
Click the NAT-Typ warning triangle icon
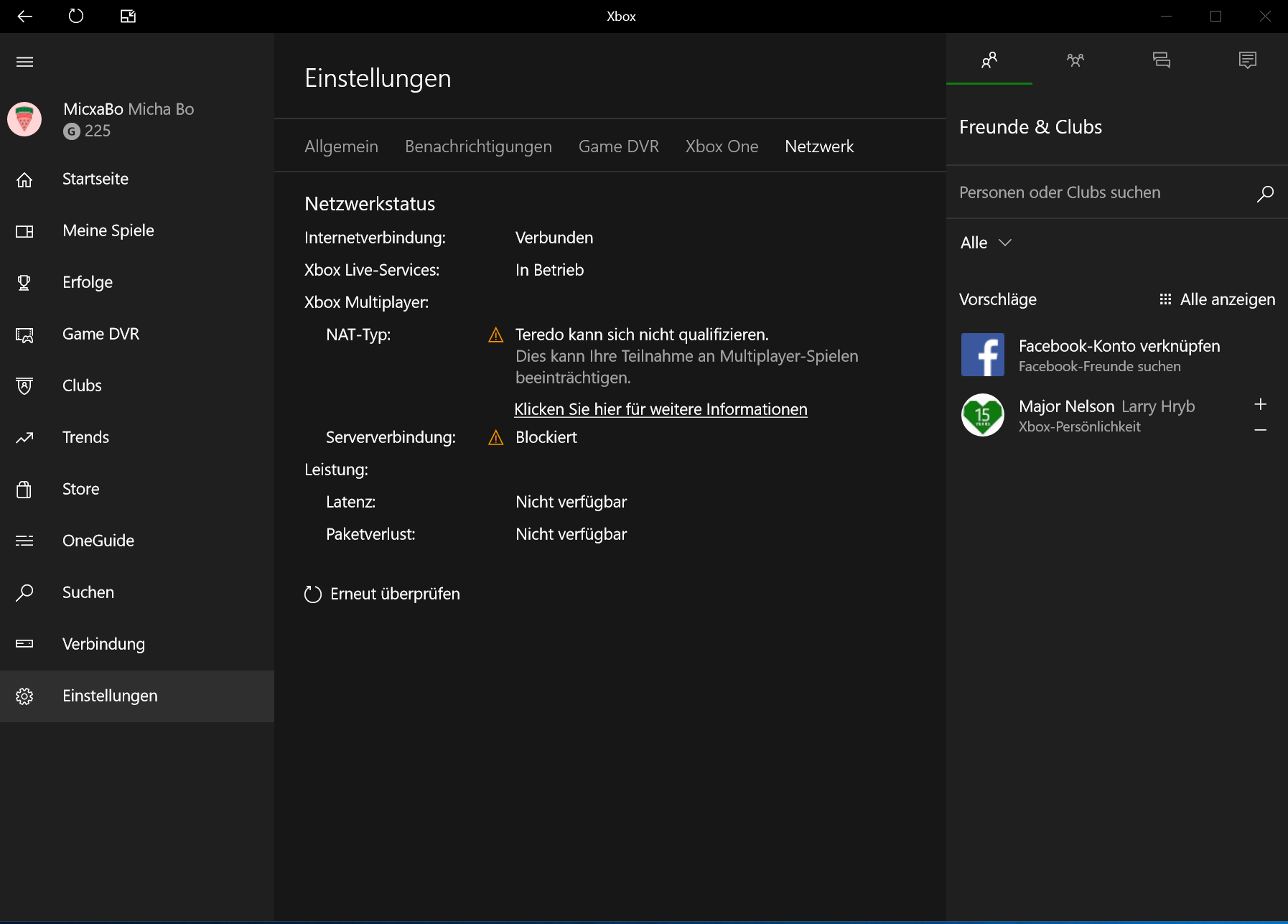(495, 335)
